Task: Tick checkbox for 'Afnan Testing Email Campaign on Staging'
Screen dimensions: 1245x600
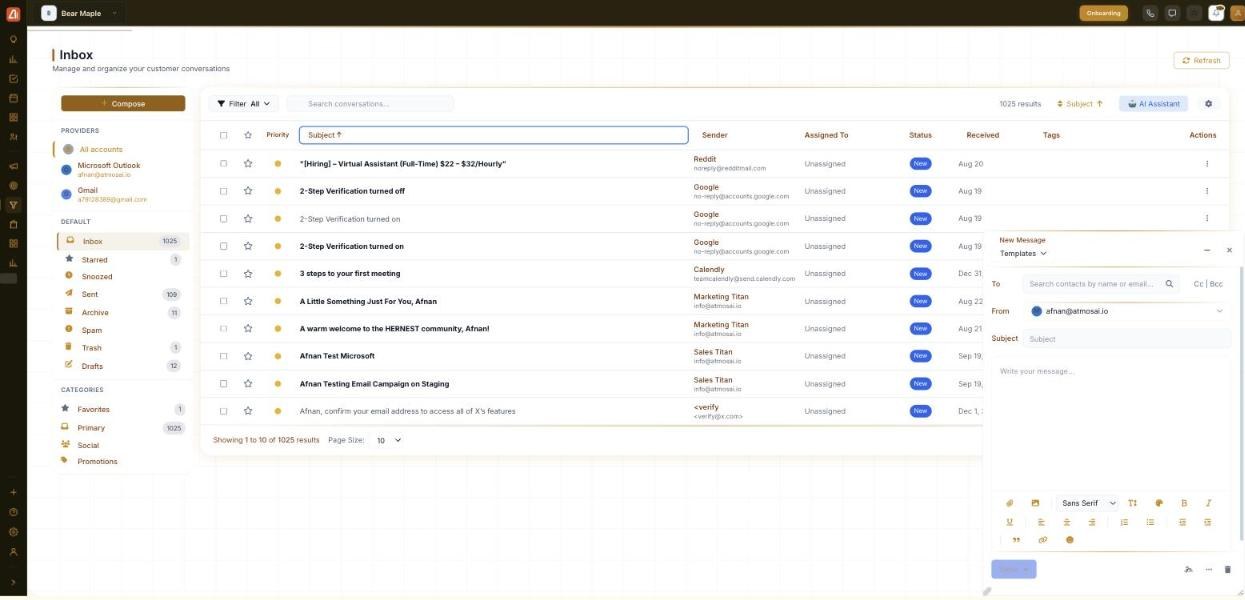Action: pos(223,383)
